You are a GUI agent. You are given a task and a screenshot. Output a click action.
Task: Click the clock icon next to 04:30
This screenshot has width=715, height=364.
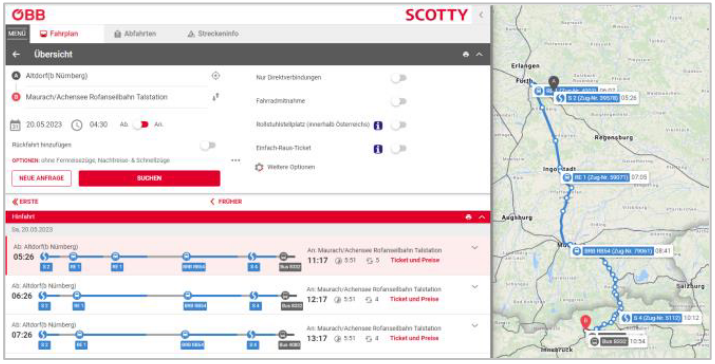coord(77,125)
